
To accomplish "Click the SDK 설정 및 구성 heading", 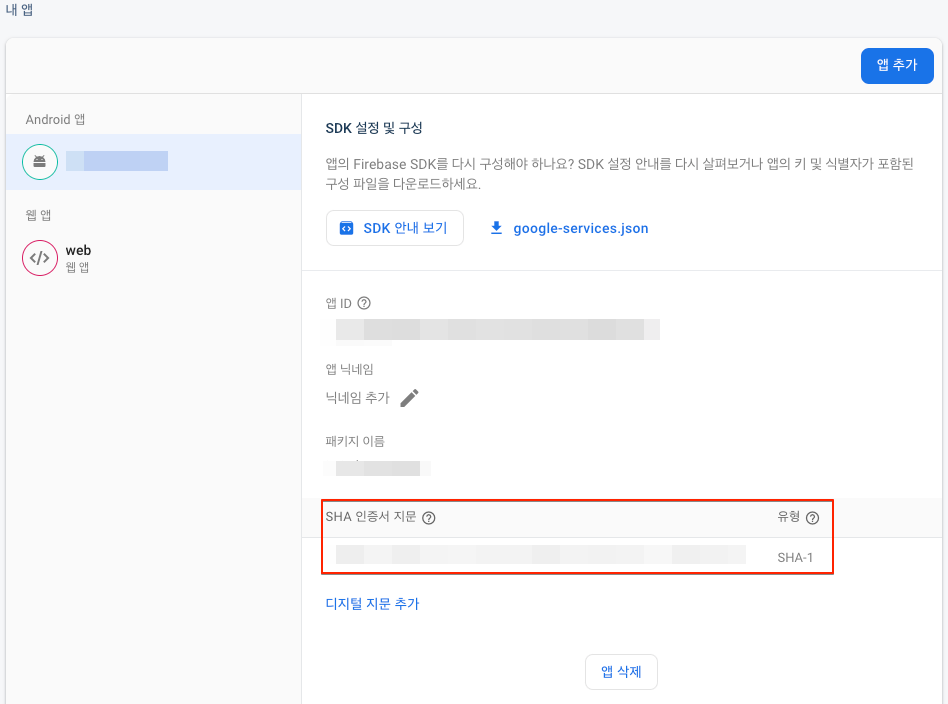I will [374, 128].
